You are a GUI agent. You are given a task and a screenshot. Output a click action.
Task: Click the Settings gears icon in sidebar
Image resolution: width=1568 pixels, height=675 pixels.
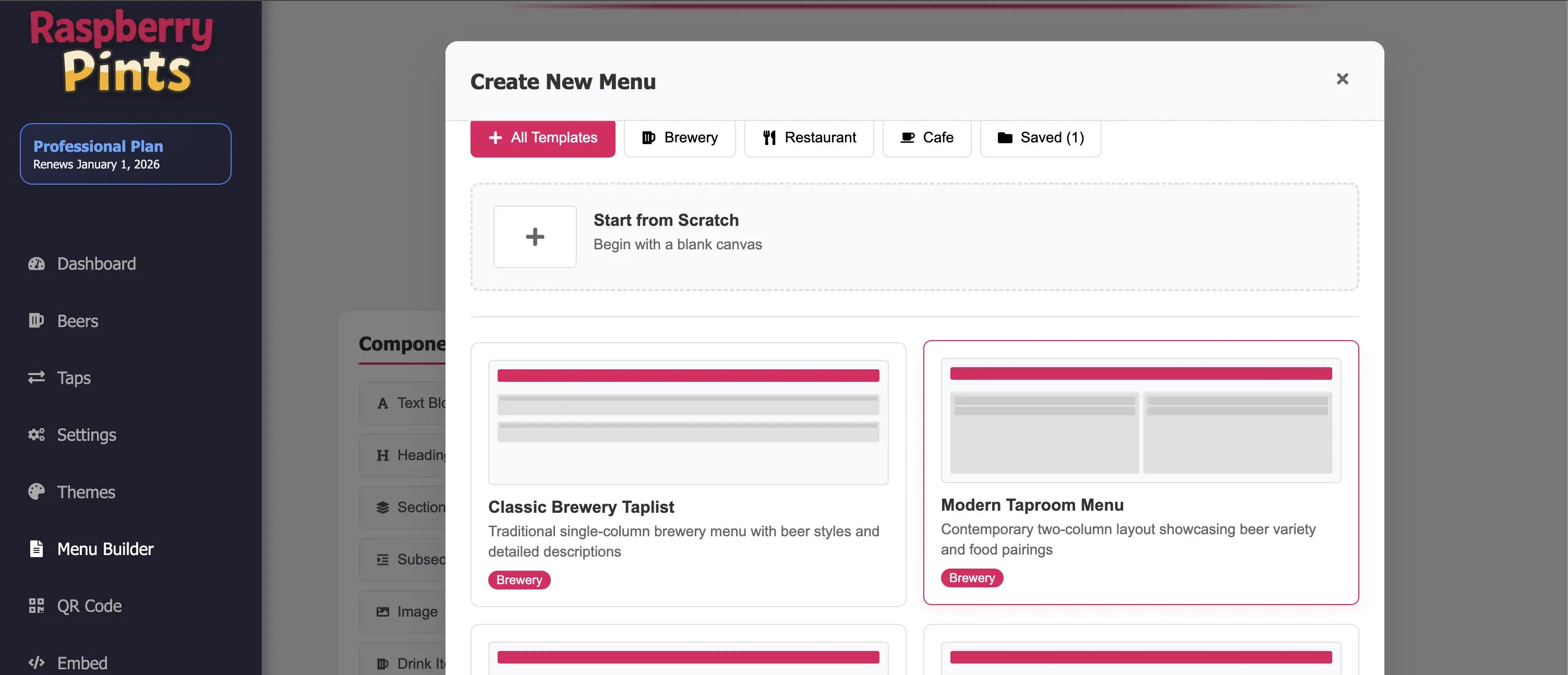[x=37, y=435]
